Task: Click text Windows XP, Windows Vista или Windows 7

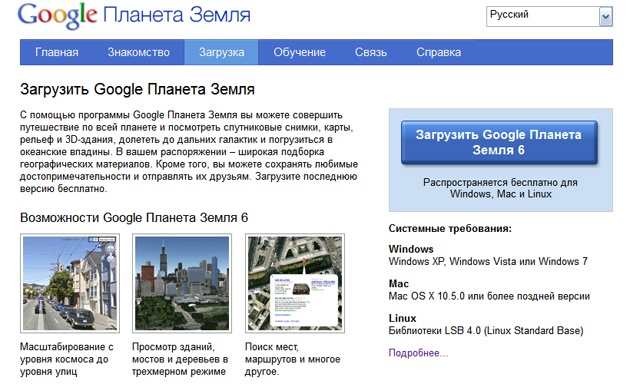Action: (x=488, y=261)
